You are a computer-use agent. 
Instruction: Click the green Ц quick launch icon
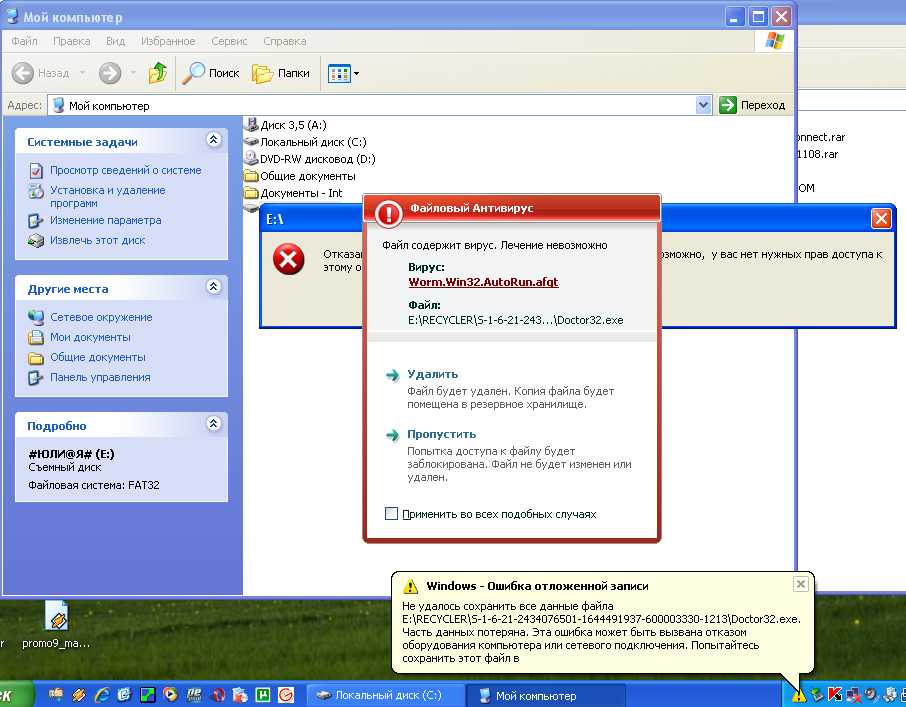tap(263, 695)
